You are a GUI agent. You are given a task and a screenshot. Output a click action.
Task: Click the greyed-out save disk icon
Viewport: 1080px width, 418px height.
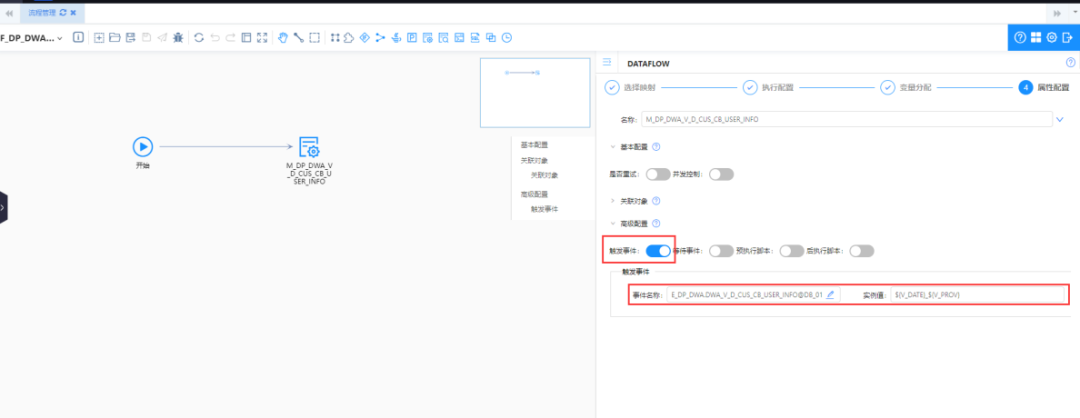147,38
